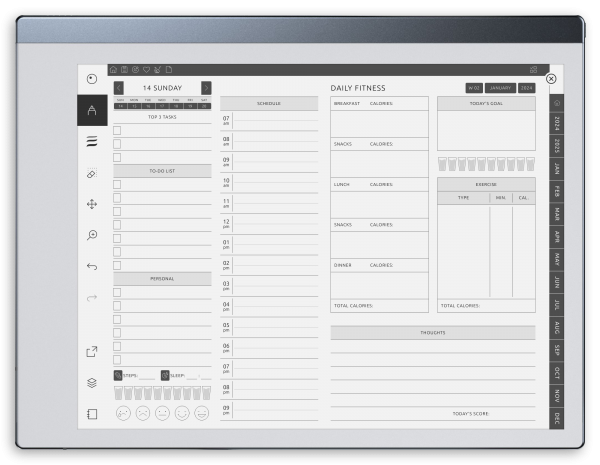Open the home tab in the right-side index
Viewport: 600px width, 465px height.
(557, 103)
